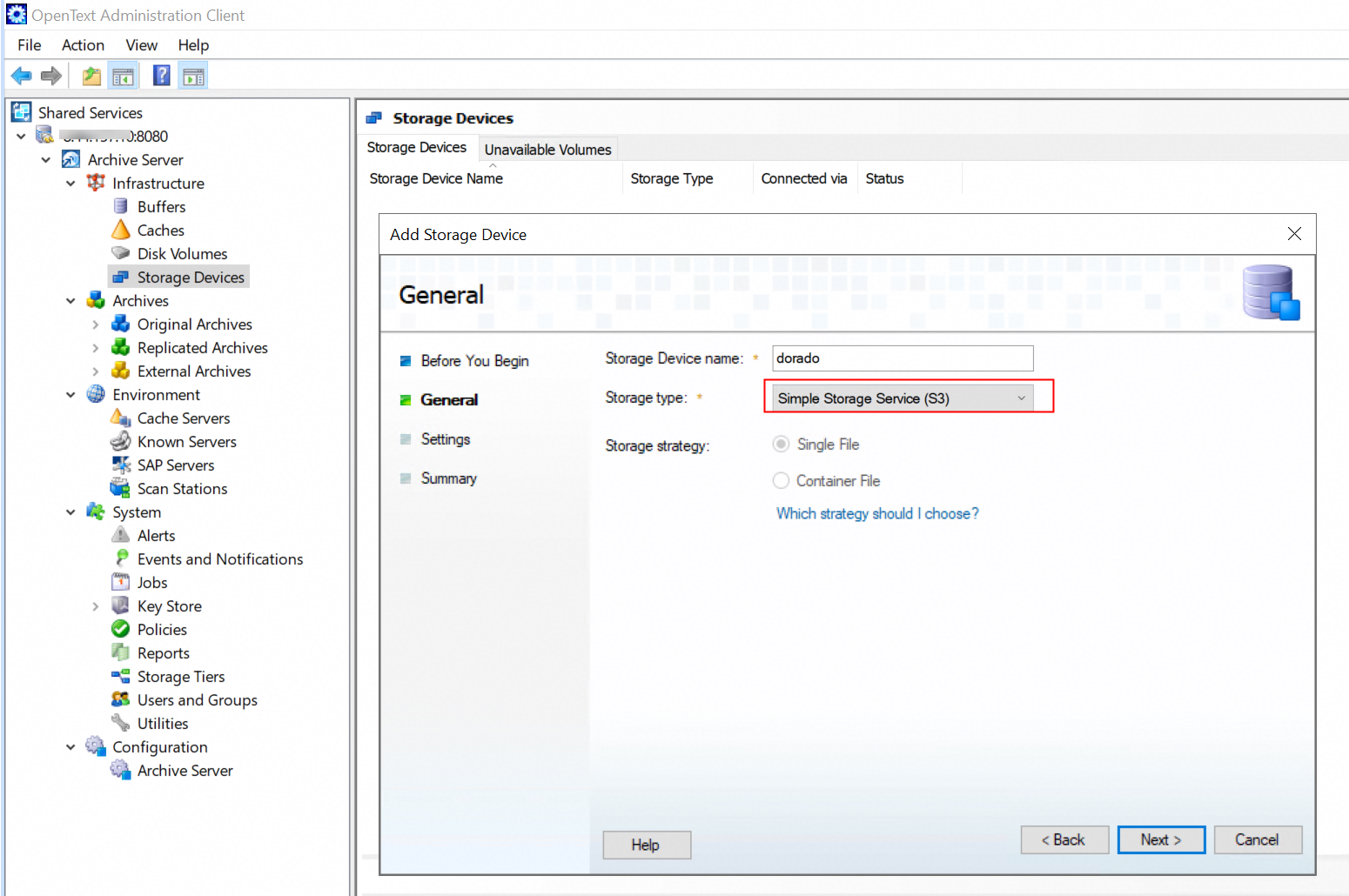Screen dimensions: 1349x896
Task: Collapse the Archives tree node
Action: 70,301
